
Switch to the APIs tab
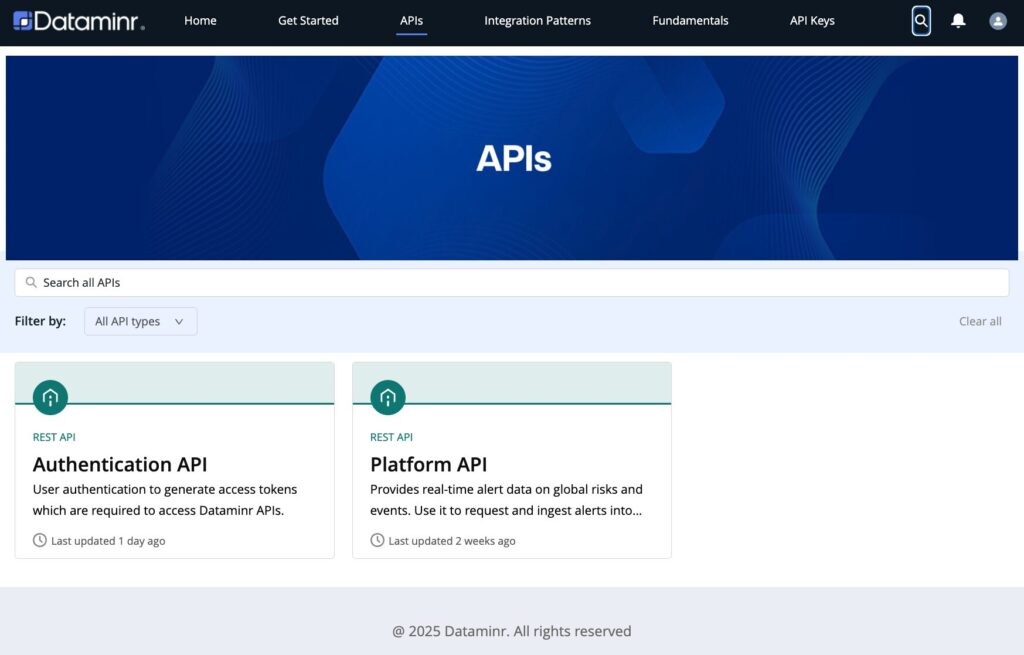[411, 20]
